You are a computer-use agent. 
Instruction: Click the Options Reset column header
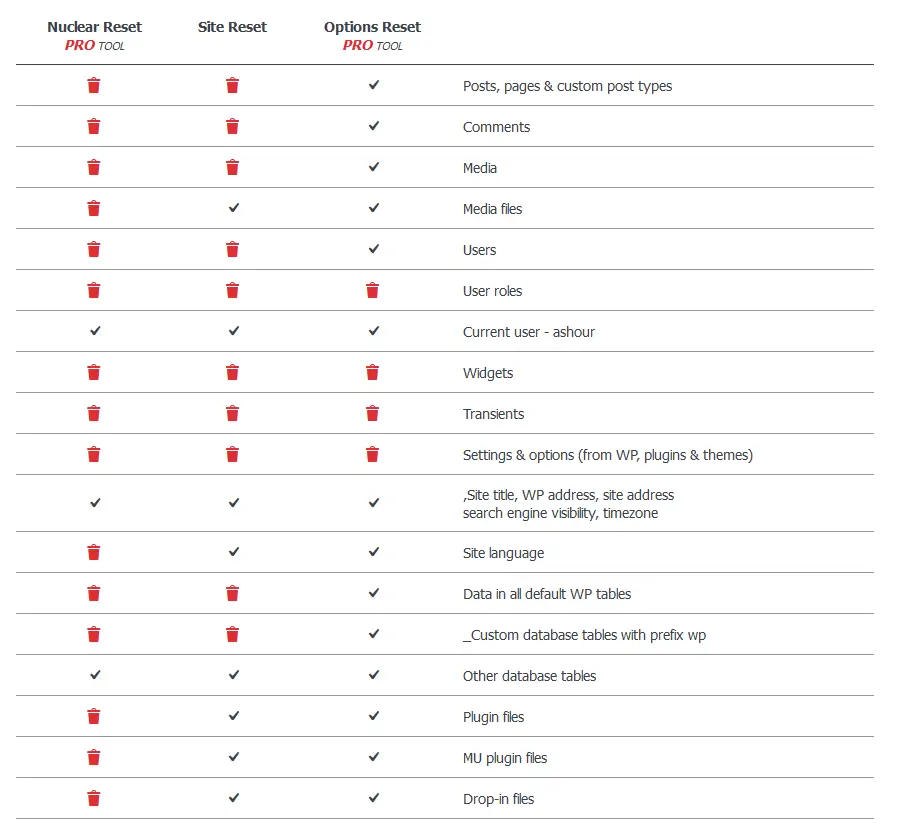click(372, 28)
